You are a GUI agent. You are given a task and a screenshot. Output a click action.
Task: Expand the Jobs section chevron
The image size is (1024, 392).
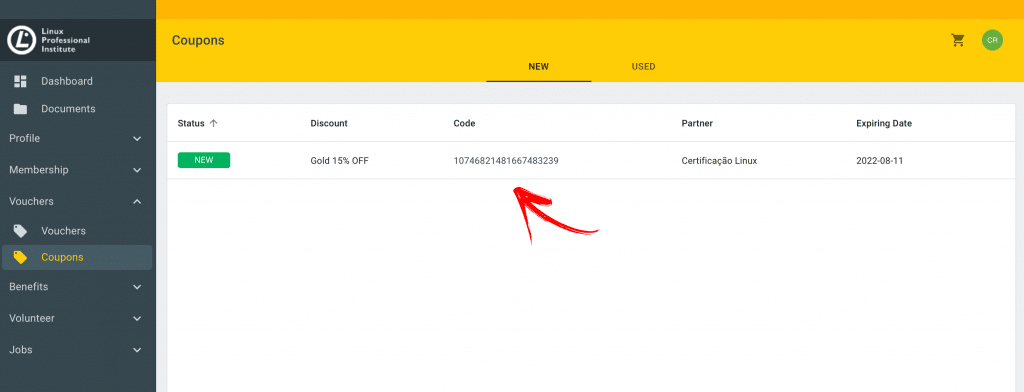click(137, 350)
